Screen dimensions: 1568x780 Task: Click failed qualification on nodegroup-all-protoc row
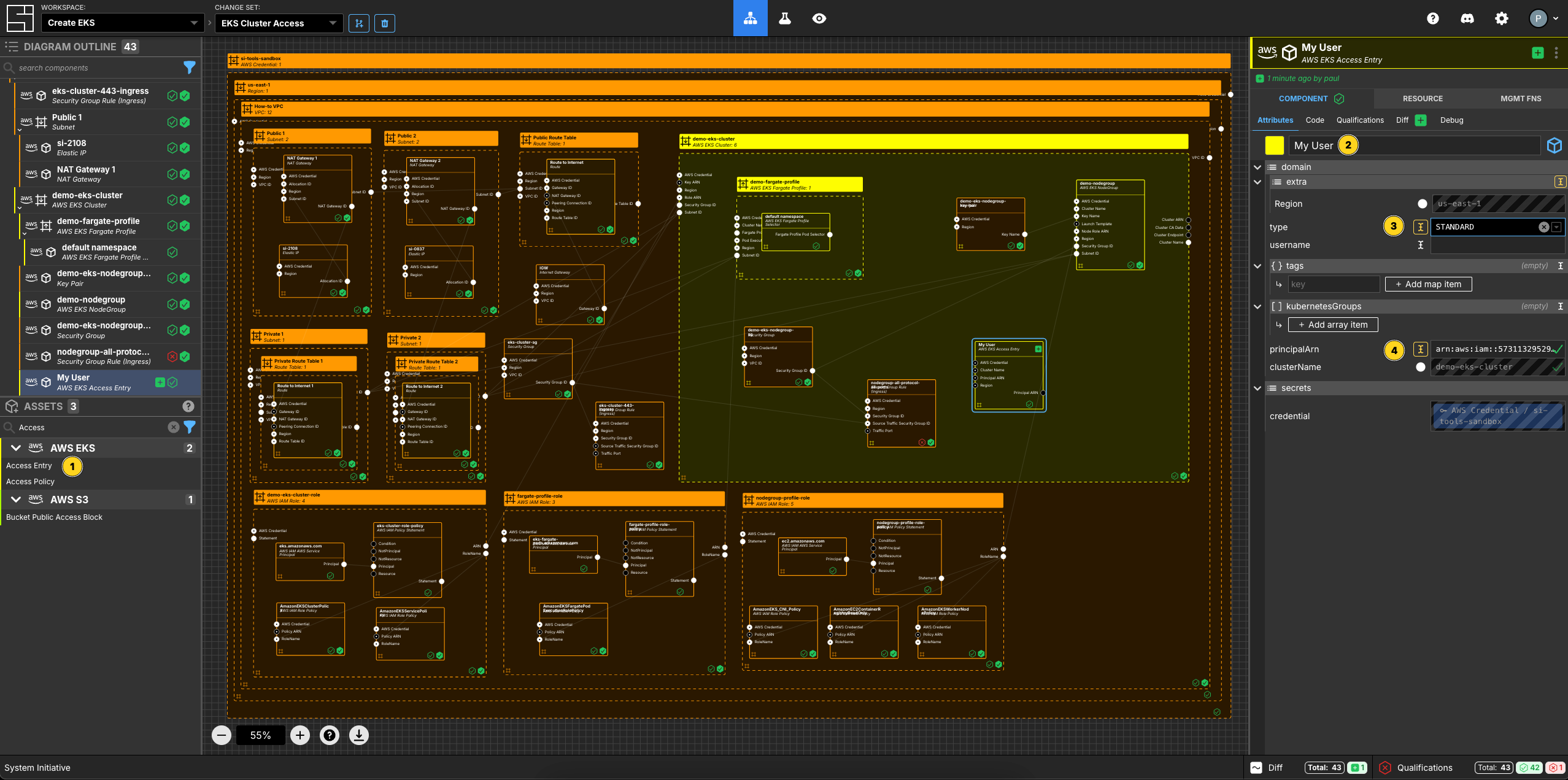click(172, 357)
